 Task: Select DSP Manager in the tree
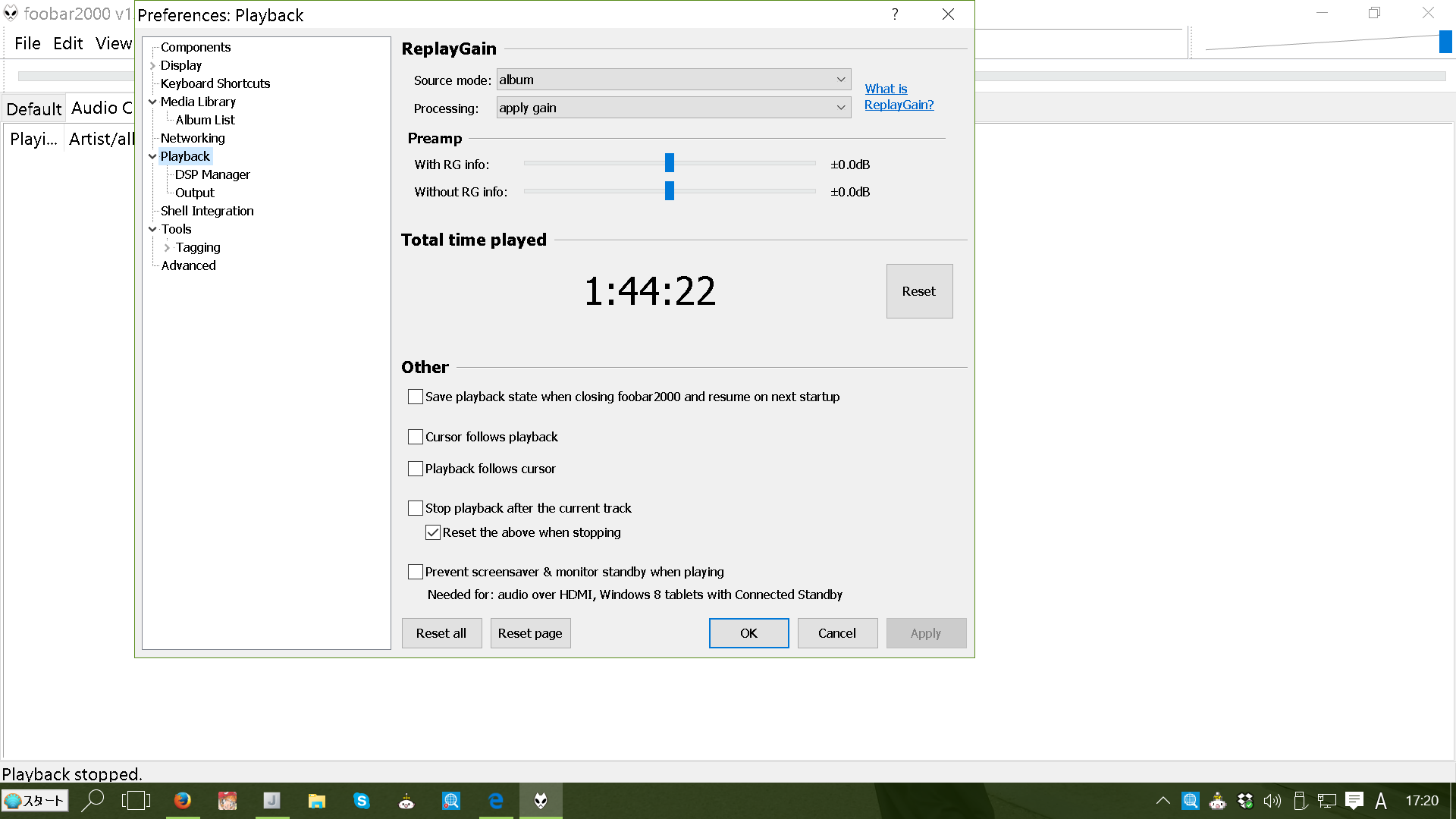212,174
